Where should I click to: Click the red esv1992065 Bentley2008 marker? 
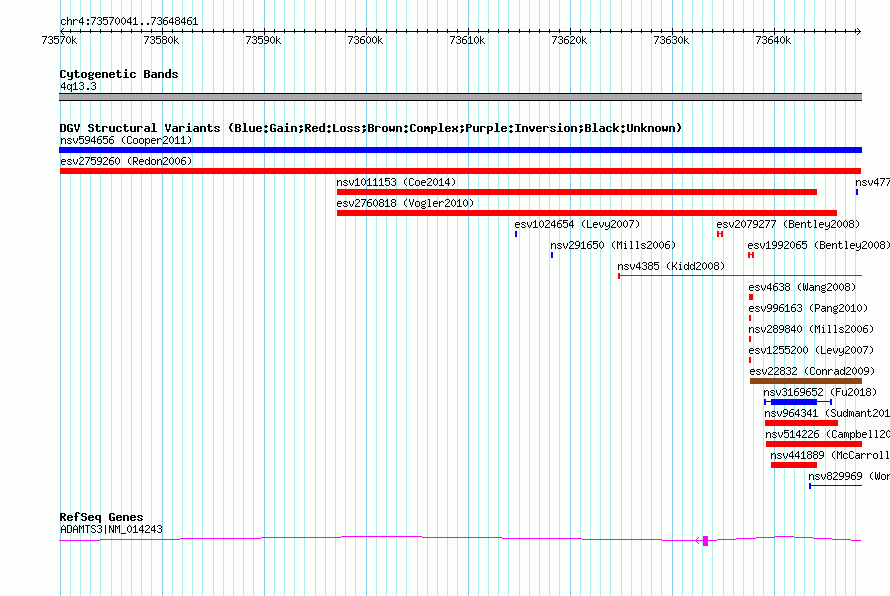click(751, 255)
